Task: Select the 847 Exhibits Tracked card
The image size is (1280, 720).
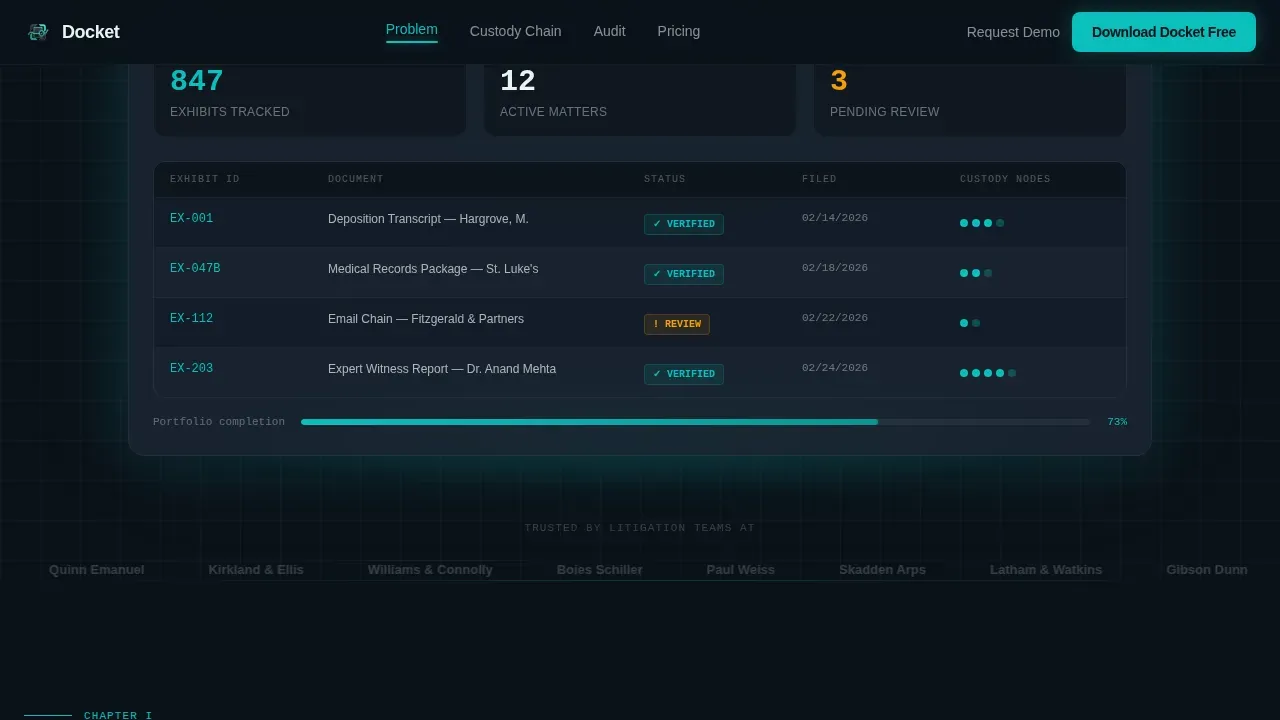Action: 310,98
